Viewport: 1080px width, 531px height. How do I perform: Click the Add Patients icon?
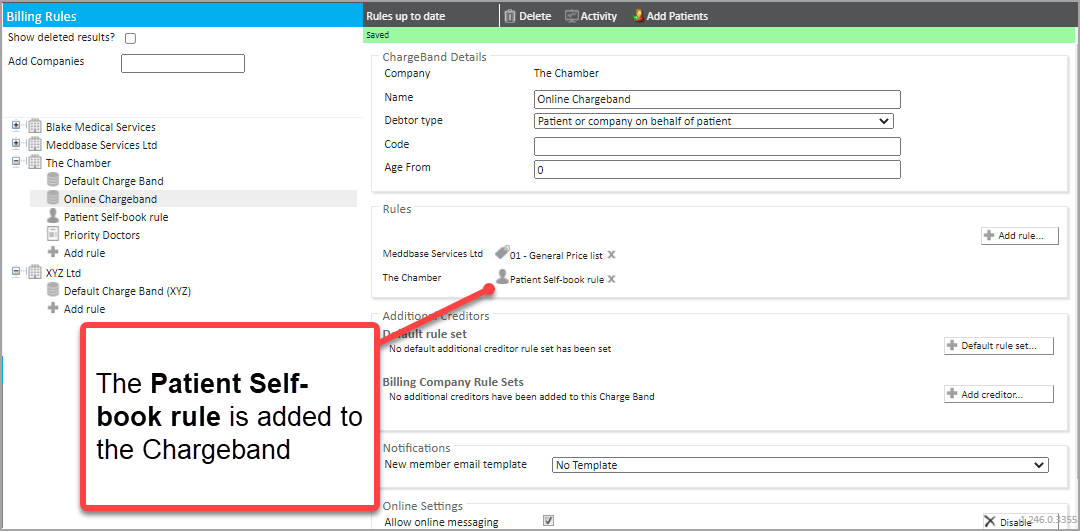[638, 16]
